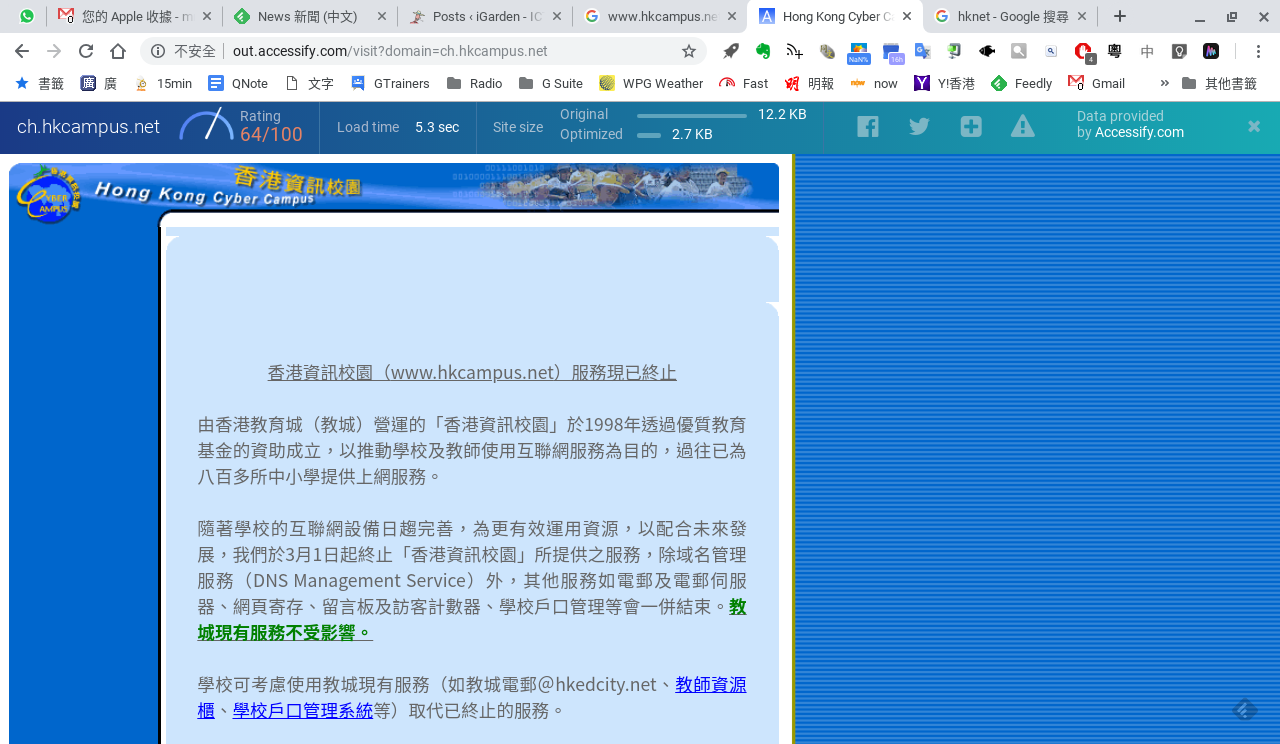This screenshot has height=744, width=1280.
Task: Switch to the Posts iGarden tab
Action: point(484,16)
